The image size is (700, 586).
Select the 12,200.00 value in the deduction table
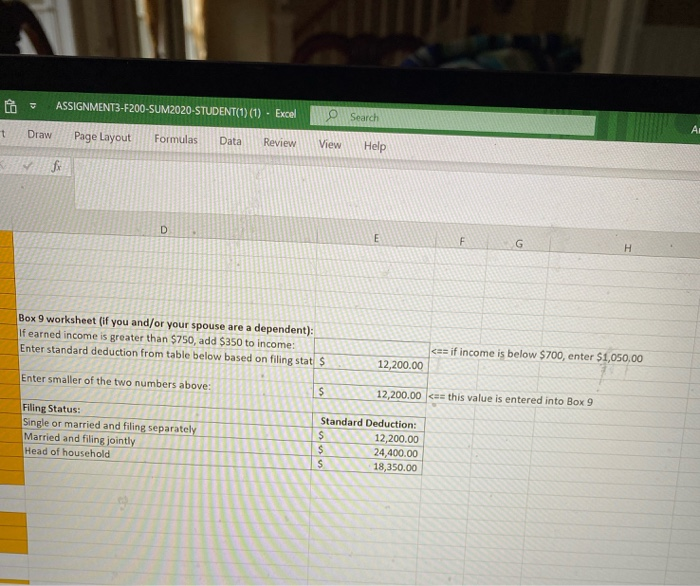tap(368, 437)
